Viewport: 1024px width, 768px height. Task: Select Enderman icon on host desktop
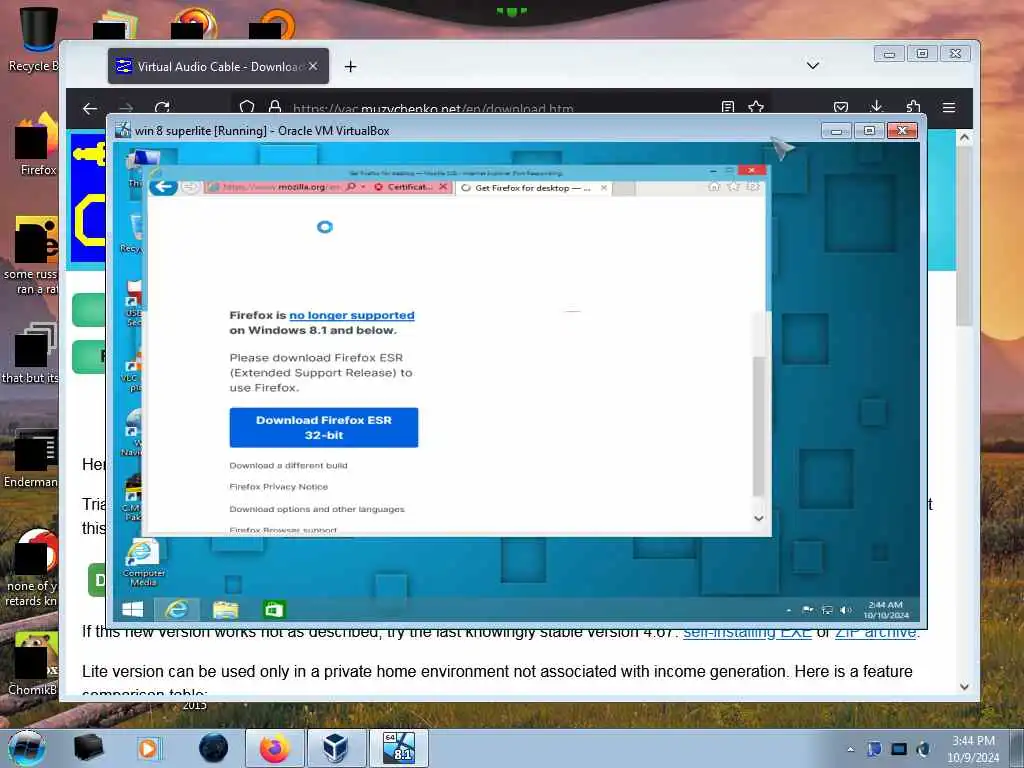pyautogui.click(x=31, y=459)
